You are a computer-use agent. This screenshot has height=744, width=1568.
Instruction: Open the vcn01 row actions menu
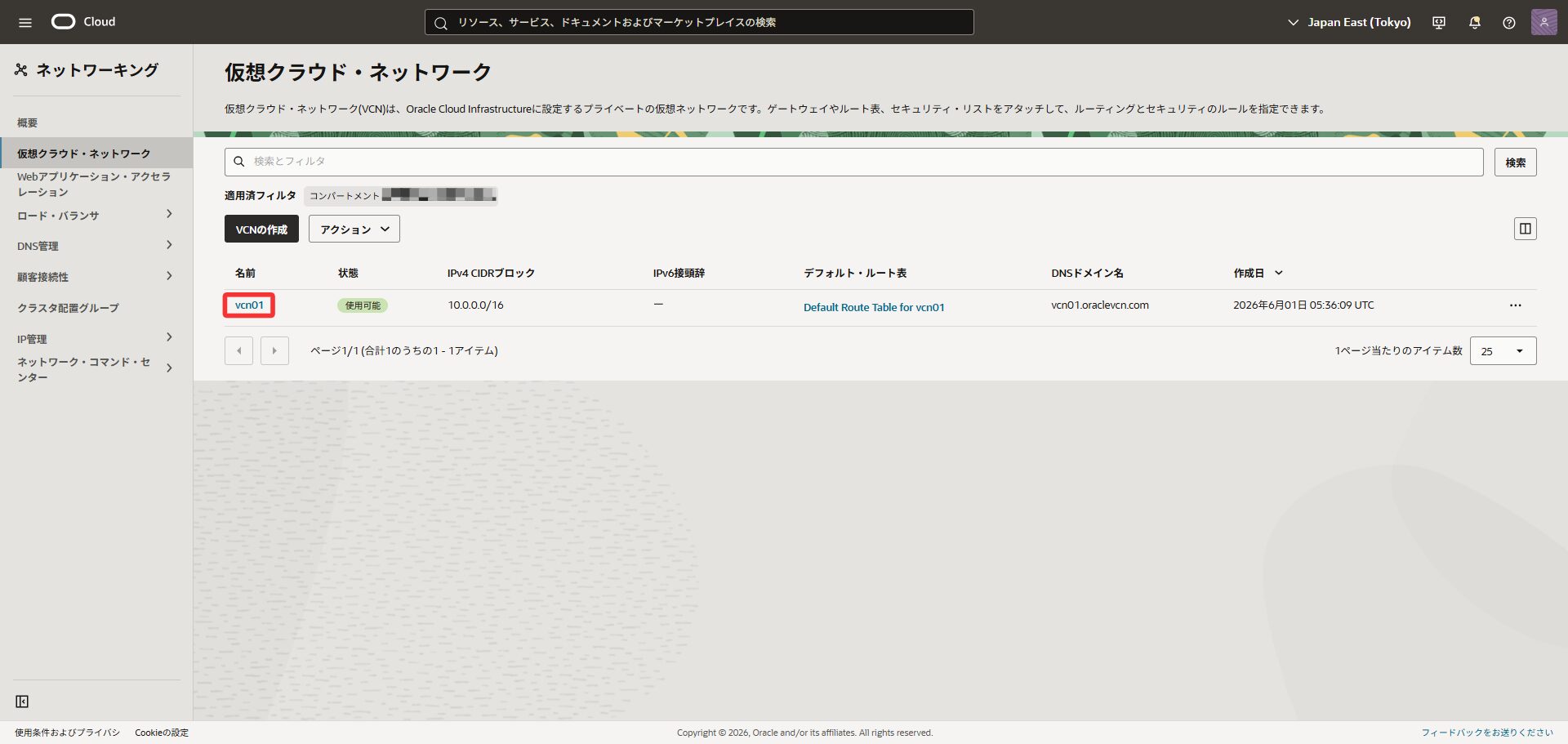click(x=1515, y=305)
